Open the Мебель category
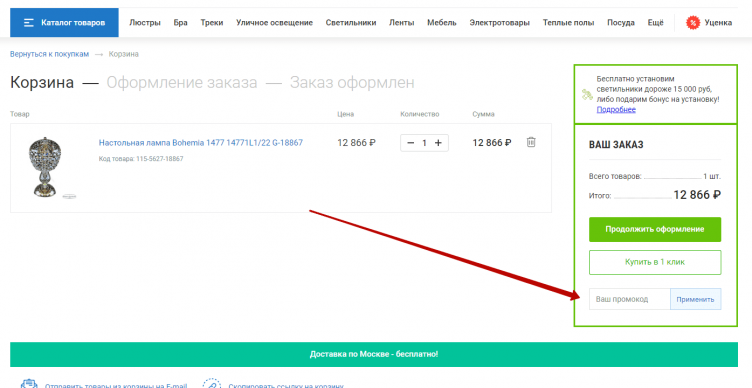 click(x=442, y=23)
